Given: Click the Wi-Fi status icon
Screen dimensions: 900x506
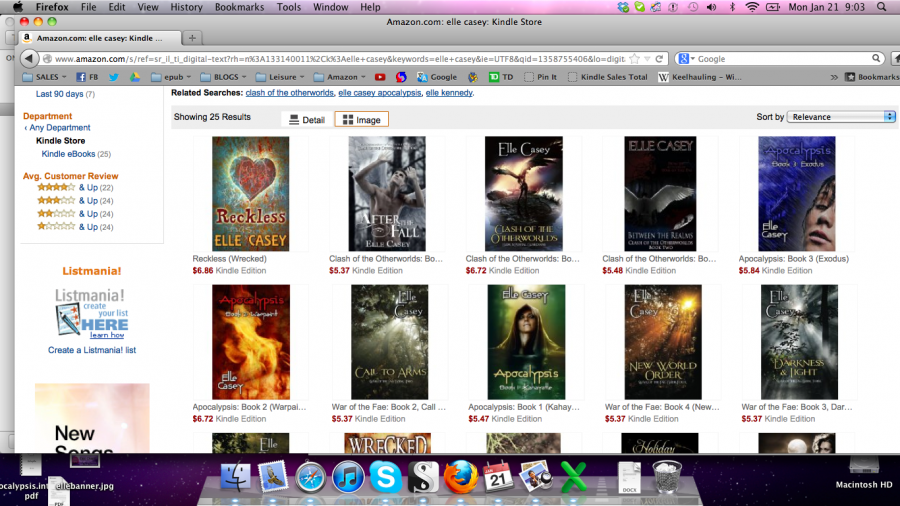Looking at the screenshot, I should tap(752, 7).
